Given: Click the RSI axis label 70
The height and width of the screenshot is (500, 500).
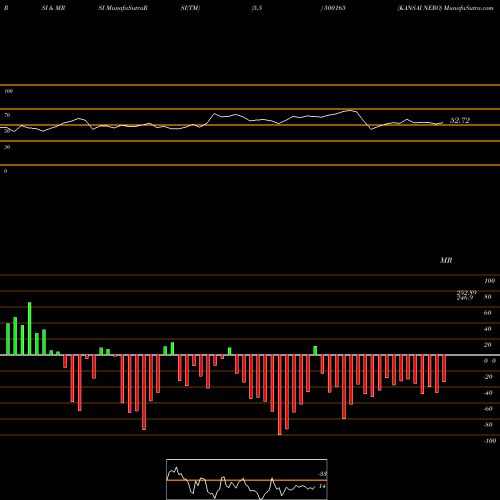Looking at the screenshot, I should [x=7, y=115].
